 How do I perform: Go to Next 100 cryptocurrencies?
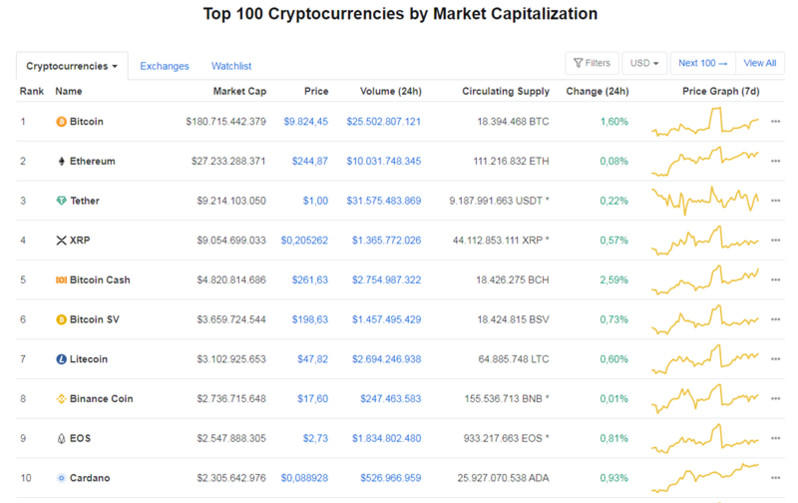pos(703,63)
